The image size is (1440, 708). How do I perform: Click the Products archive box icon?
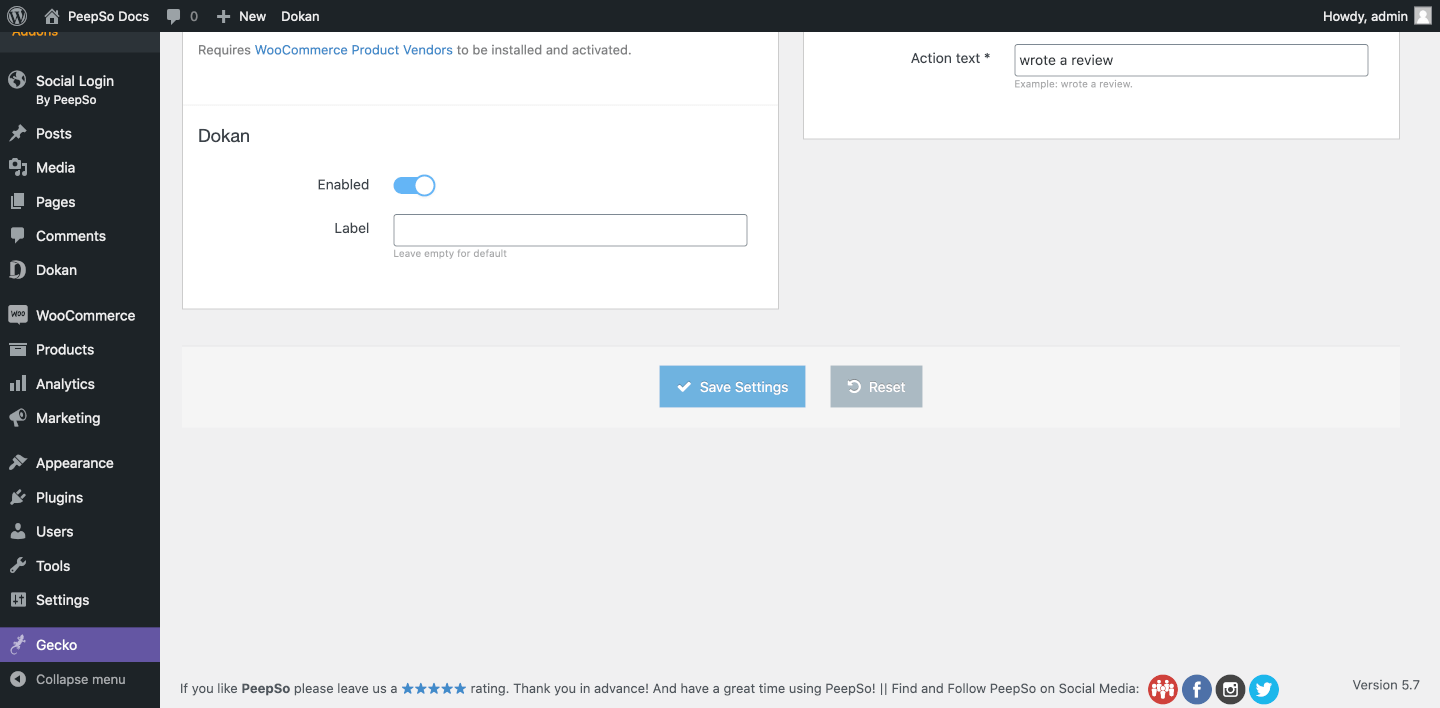tap(17, 349)
